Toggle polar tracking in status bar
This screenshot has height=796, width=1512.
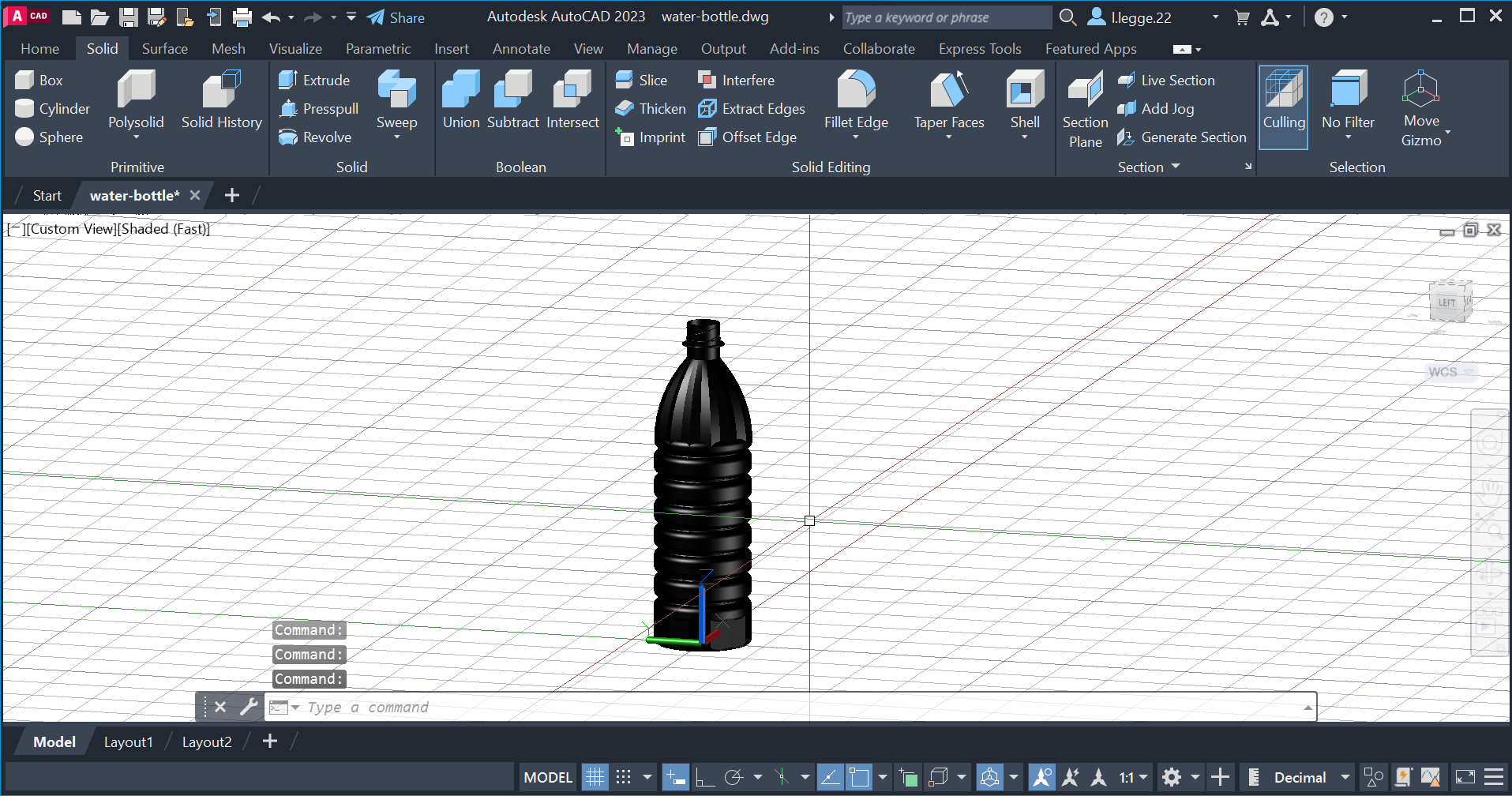733,777
